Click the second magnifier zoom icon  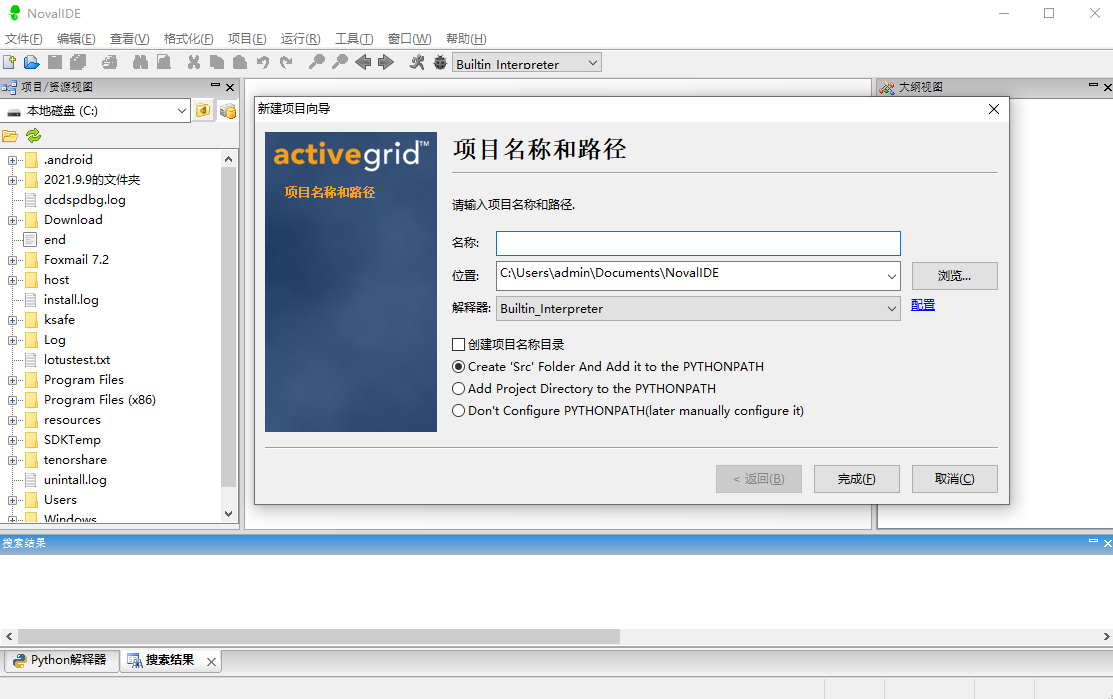[340, 62]
